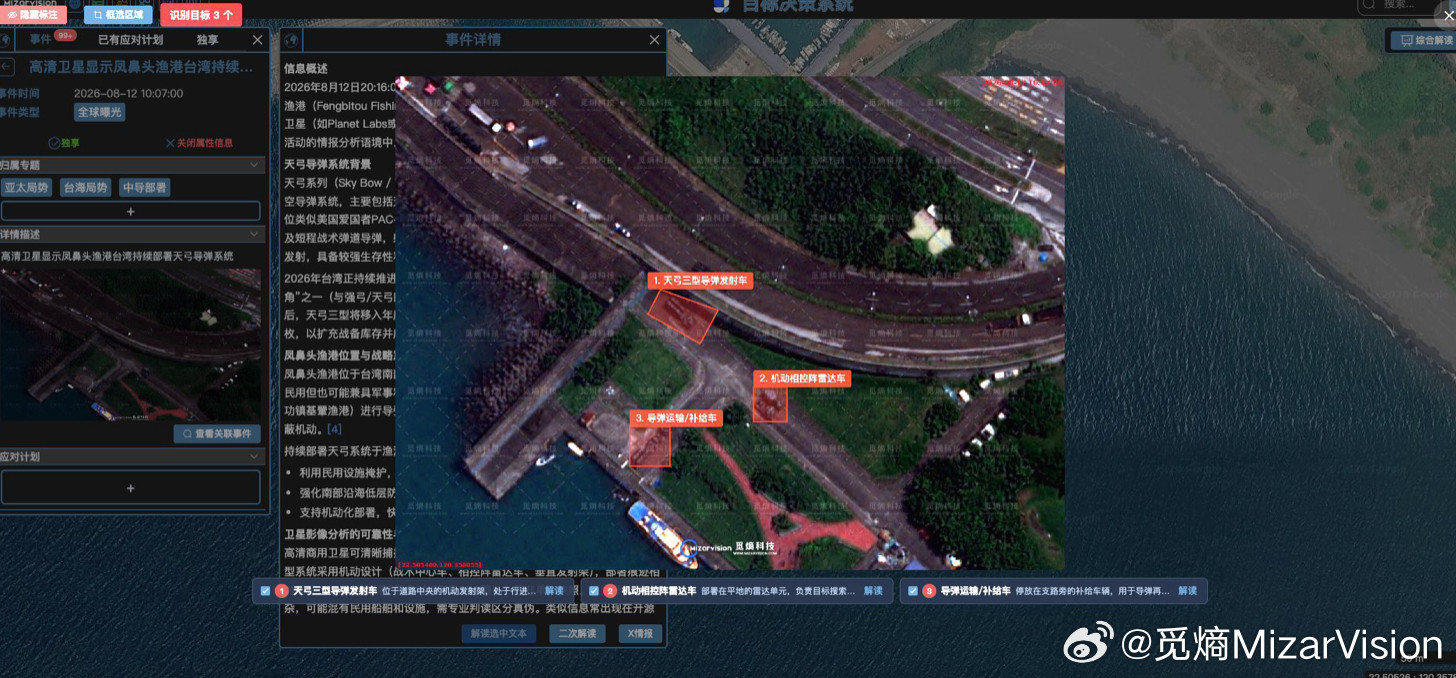Collapse the 归属专题 section

point(255,165)
